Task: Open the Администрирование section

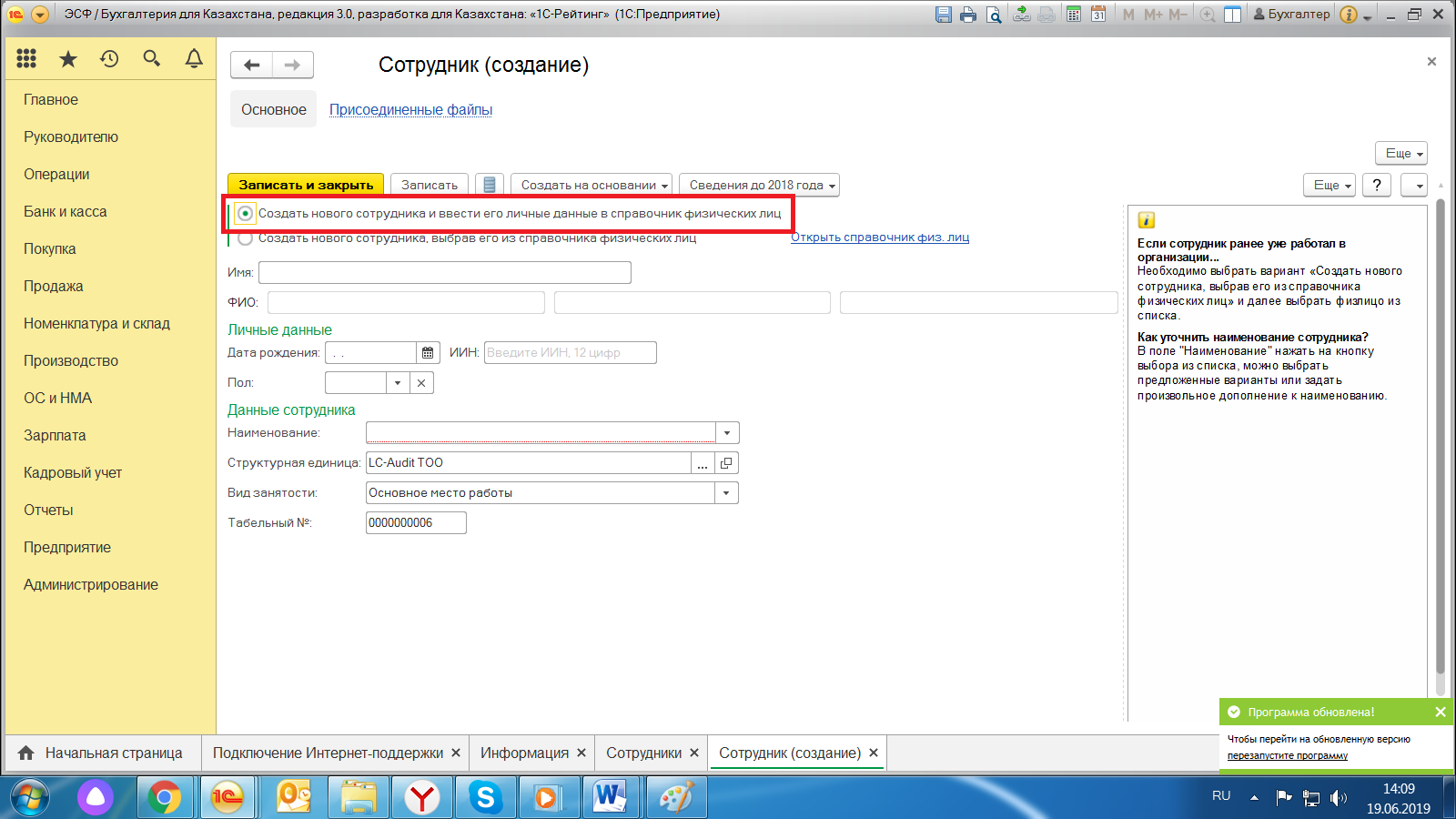Action: [x=91, y=585]
